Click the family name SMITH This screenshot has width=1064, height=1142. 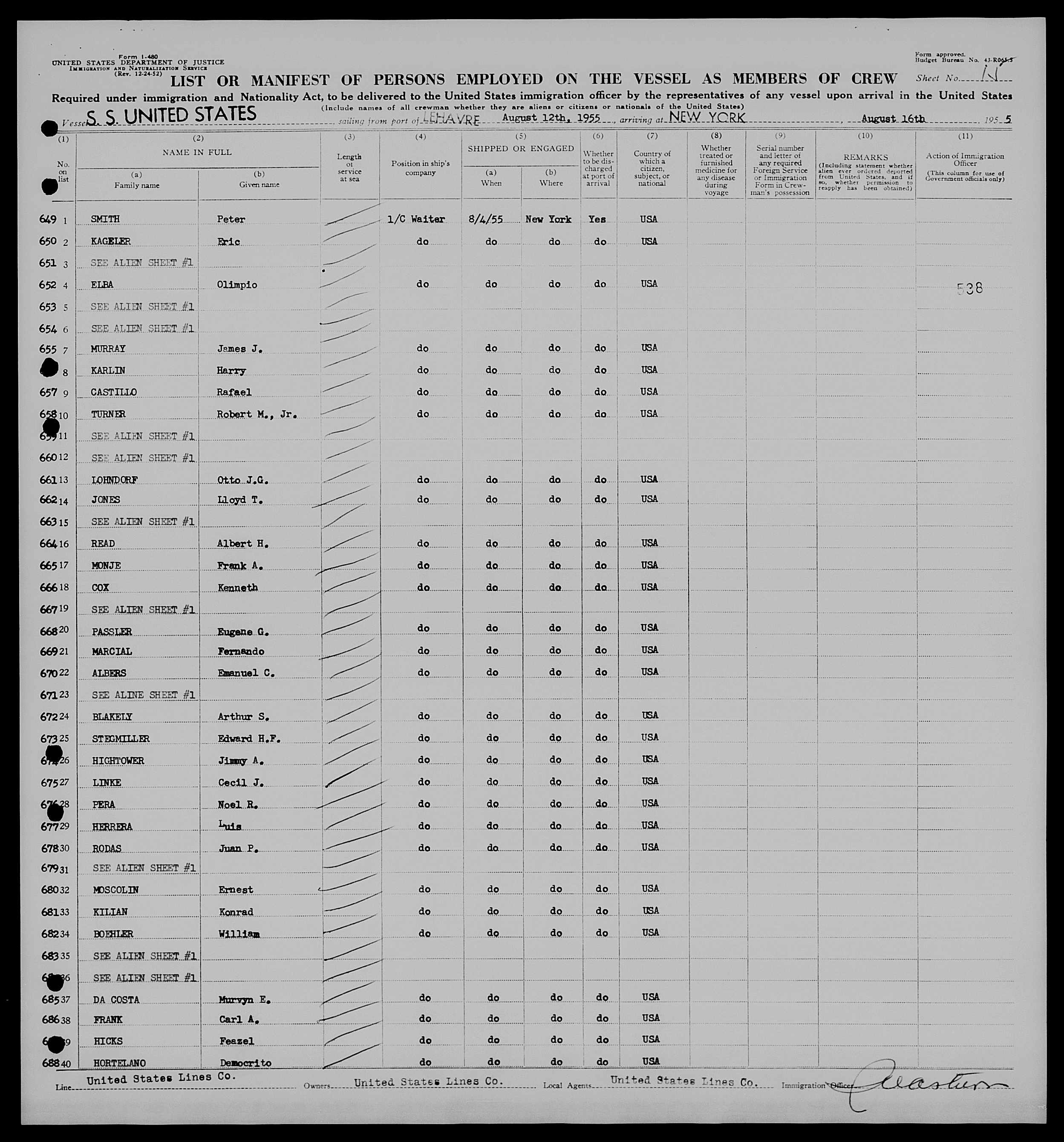(105, 219)
